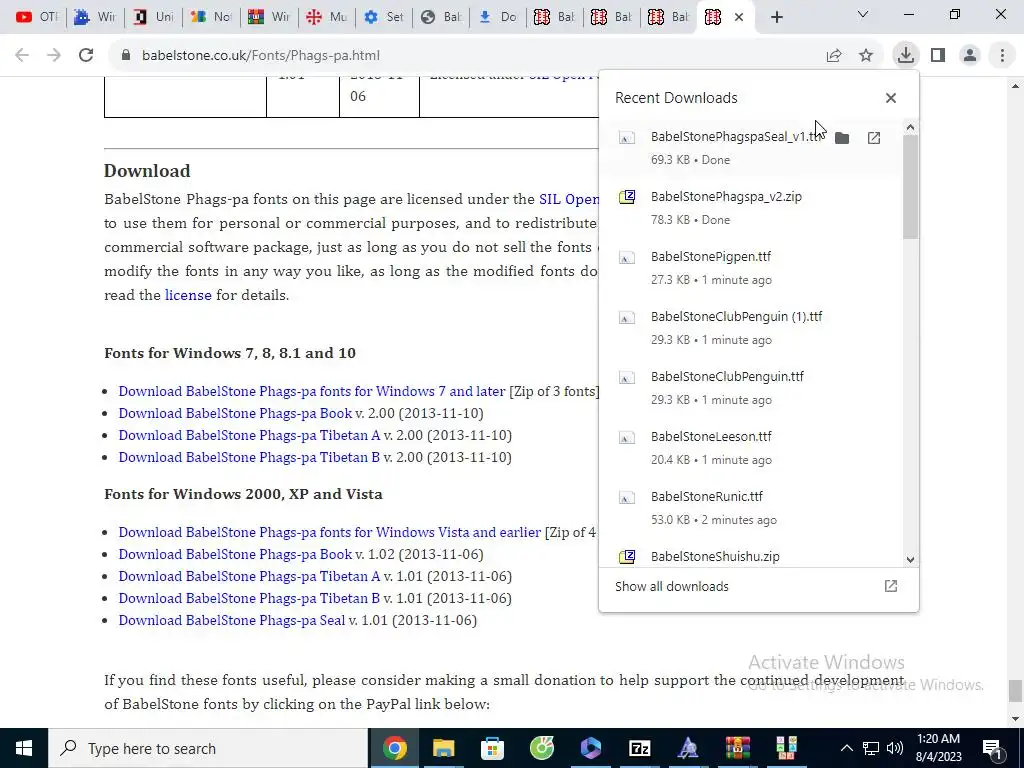This screenshot has width=1024, height=768.
Task: Switch to the globe-icon Bab tab
Action: pyautogui.click(x=441, y=17)
